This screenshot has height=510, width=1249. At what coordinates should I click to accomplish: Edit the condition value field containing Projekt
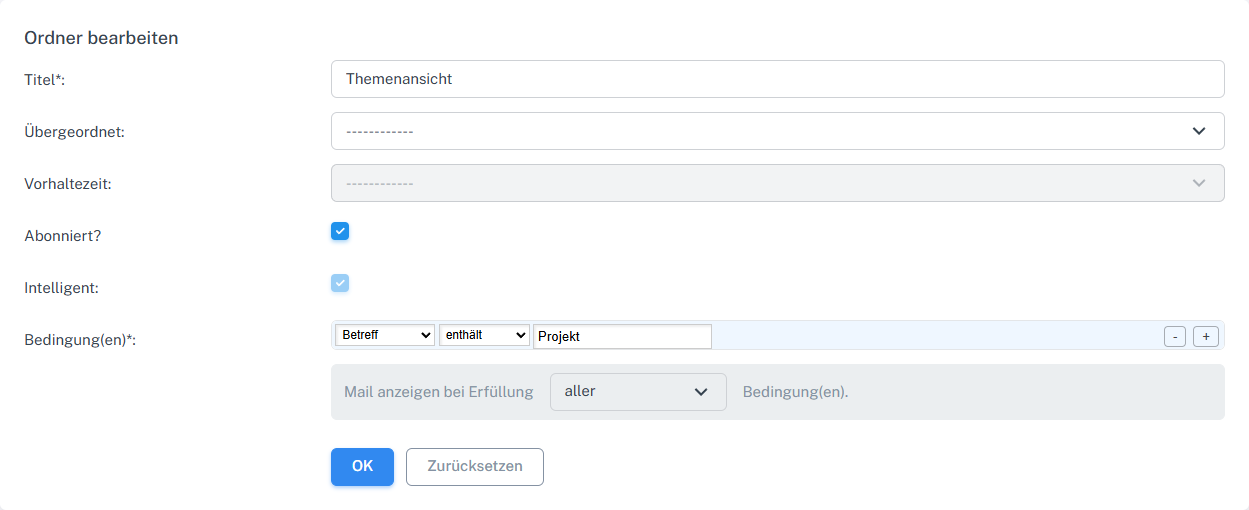[x=622, y=337]
